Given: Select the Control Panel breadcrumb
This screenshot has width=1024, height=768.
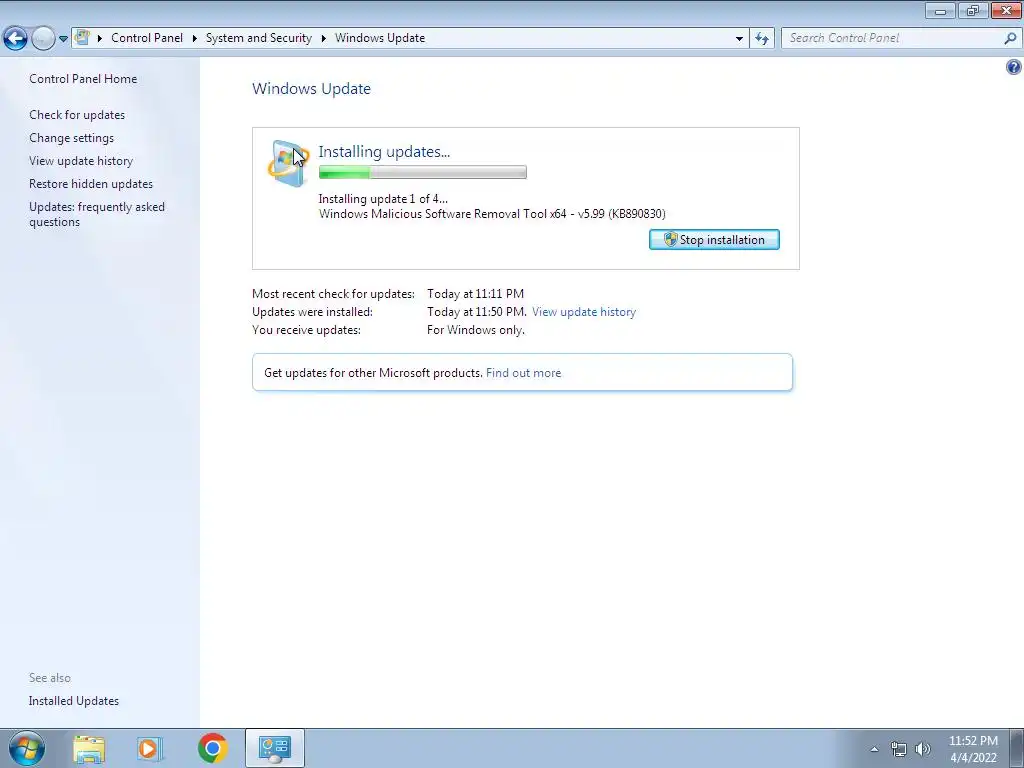Looking at the screenshot, I should point(147,38).
